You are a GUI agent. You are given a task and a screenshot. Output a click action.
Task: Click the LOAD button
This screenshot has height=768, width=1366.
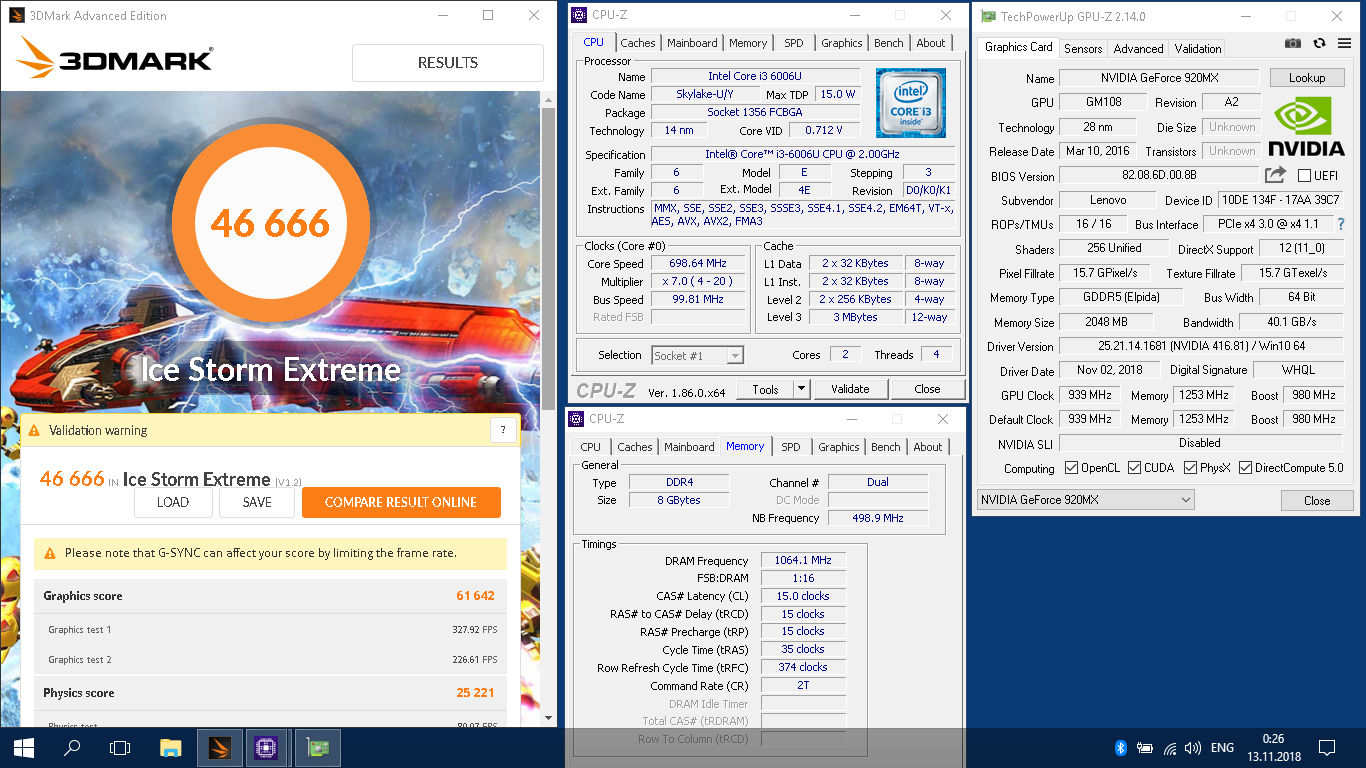tap(173, 502)
